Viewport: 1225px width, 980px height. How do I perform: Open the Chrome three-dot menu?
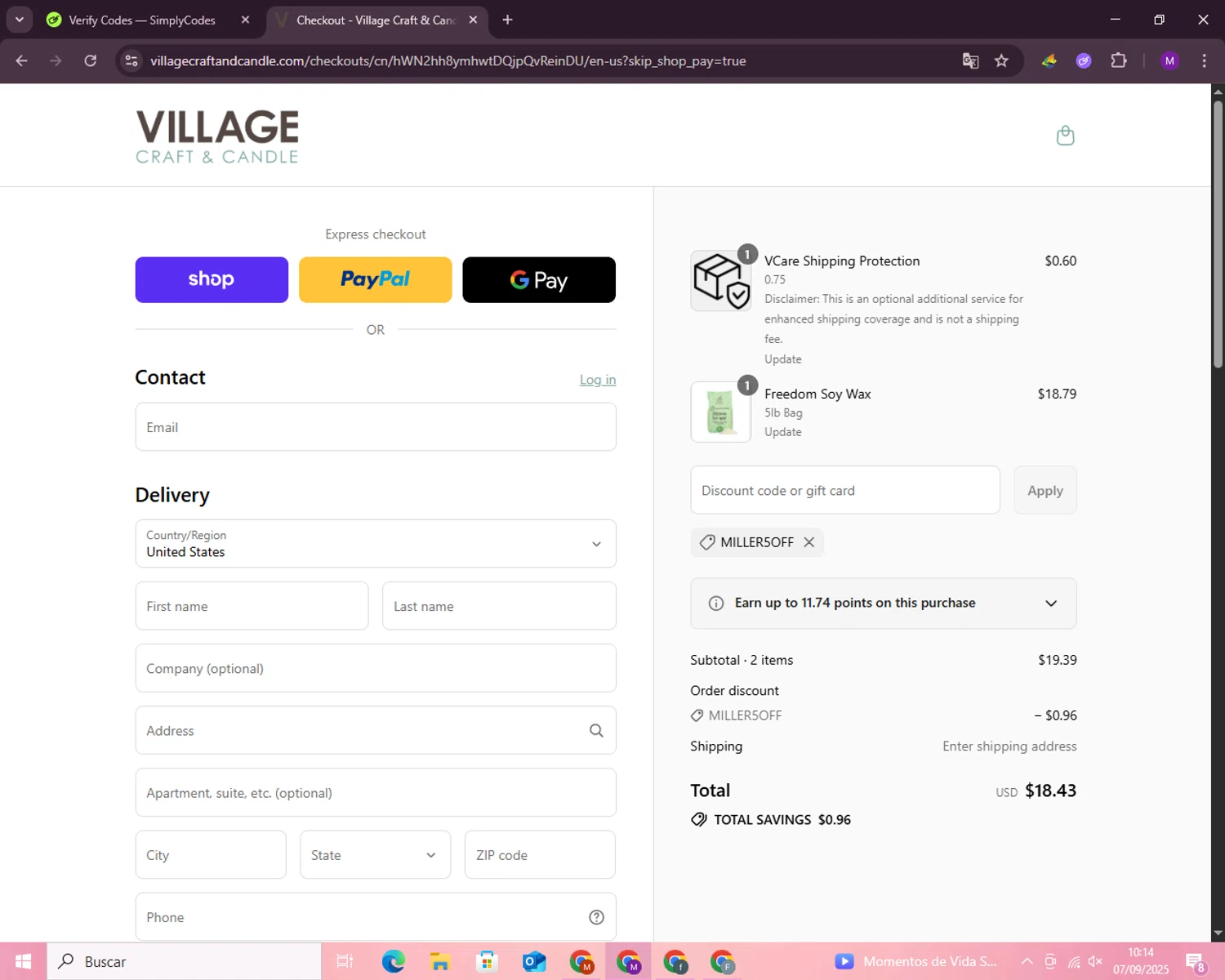pyautogui.click(x=1204, y=60)
